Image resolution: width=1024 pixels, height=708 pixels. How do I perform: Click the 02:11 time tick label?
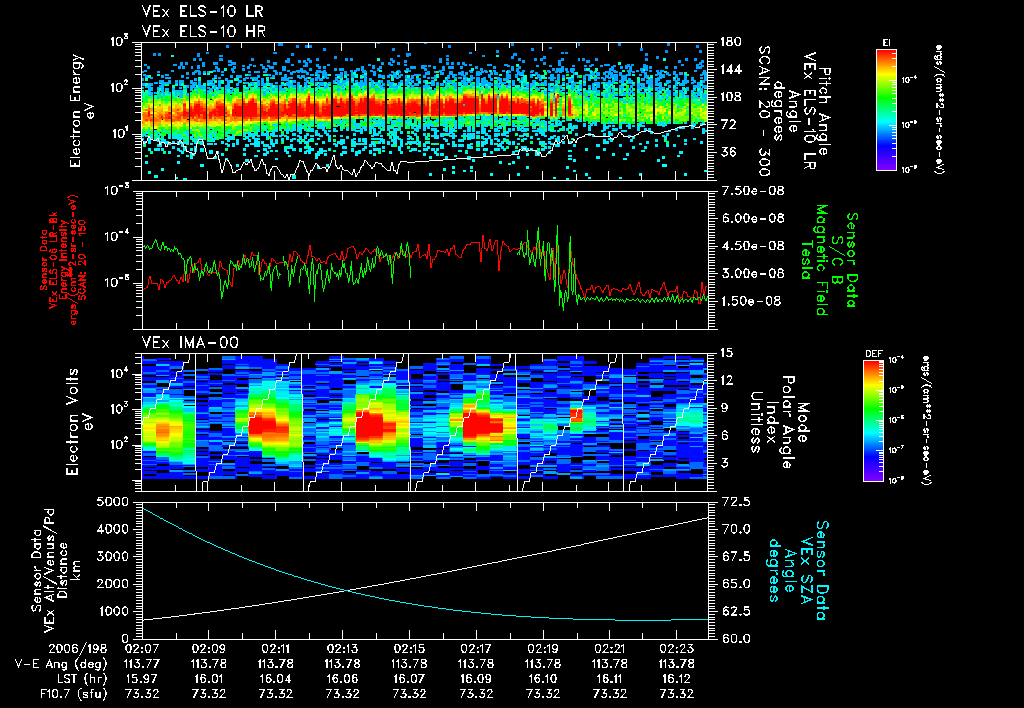tap(276, 649)
